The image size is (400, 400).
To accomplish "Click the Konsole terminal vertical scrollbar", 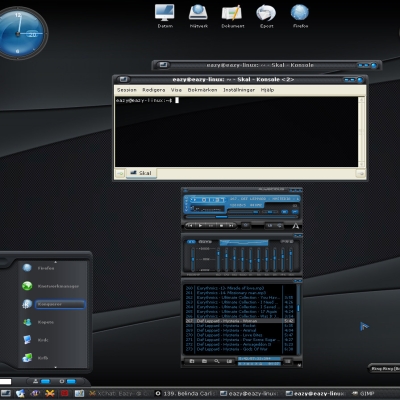I will click(361, 132).
